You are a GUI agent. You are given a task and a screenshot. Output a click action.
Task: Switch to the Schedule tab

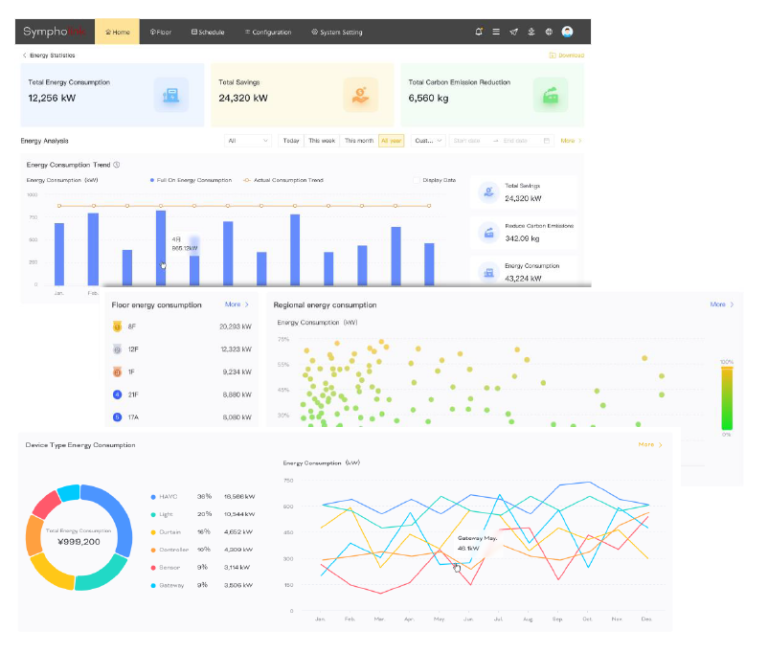click(208, 32)
